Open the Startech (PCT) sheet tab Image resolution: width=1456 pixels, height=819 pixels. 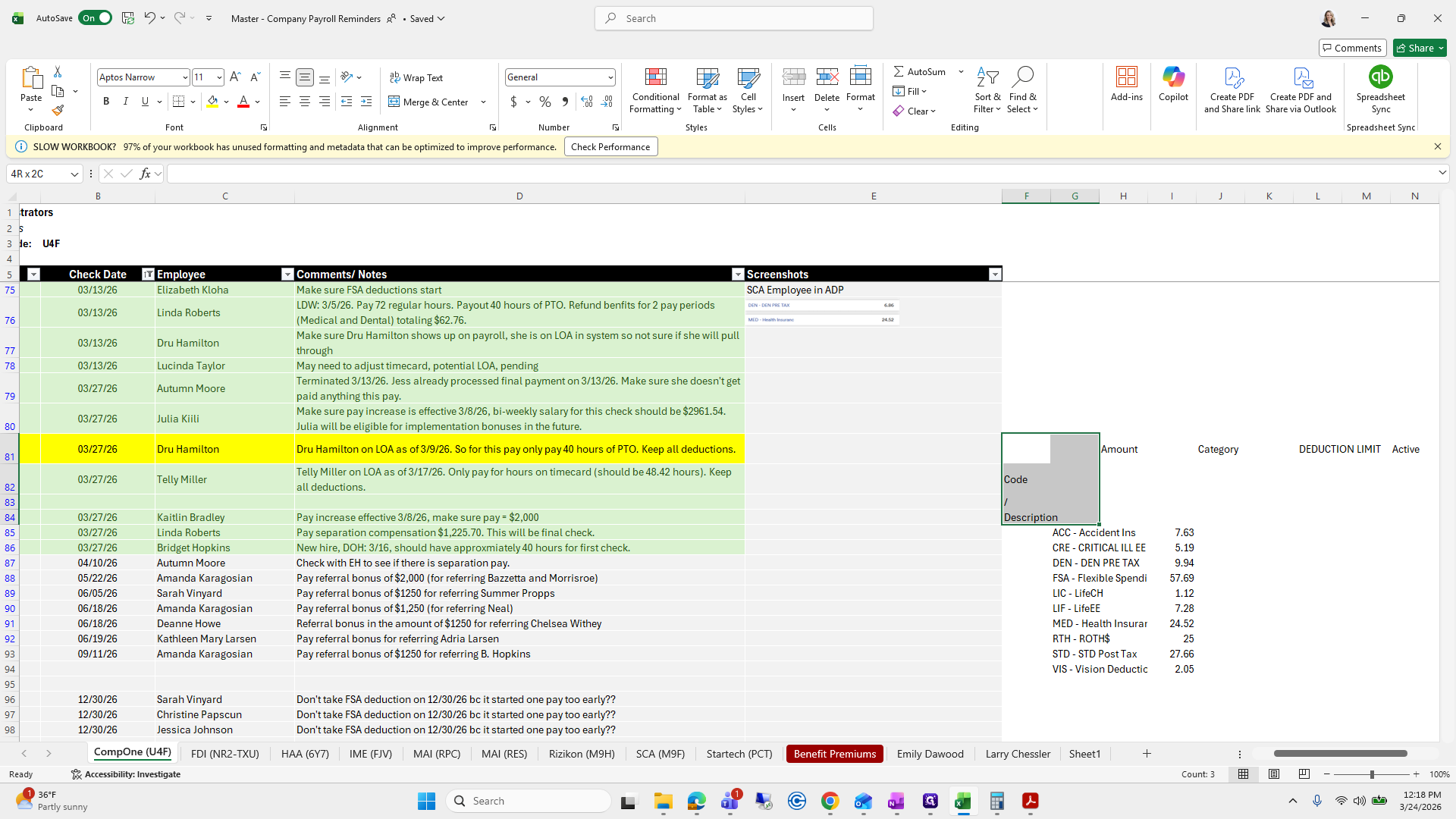739,754
